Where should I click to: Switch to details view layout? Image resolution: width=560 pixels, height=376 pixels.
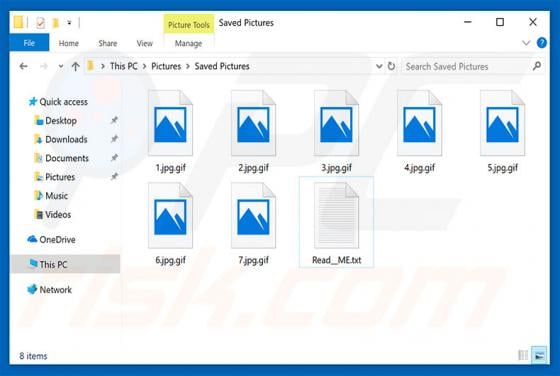pyautogui.click(x=523, y=355)
